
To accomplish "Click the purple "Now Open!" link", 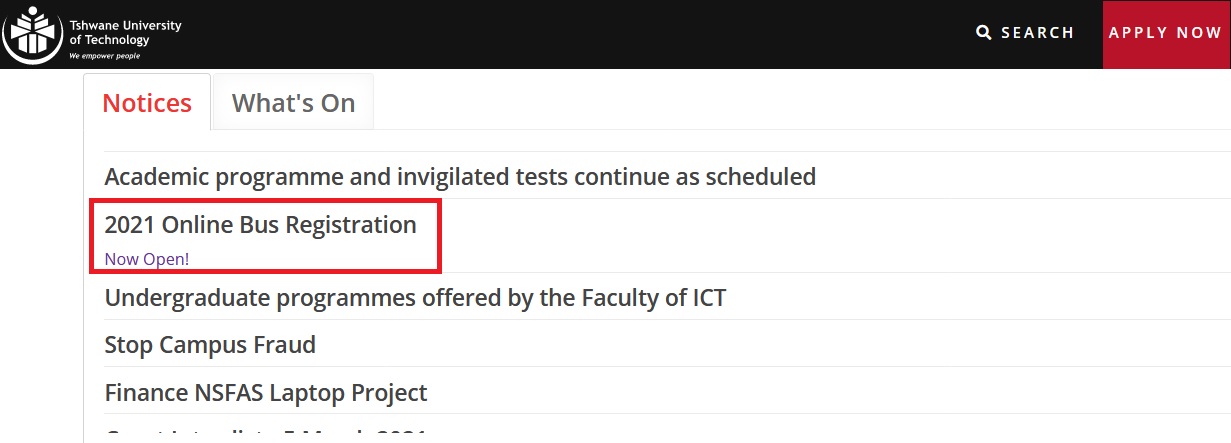I will [x=146, y=259].
